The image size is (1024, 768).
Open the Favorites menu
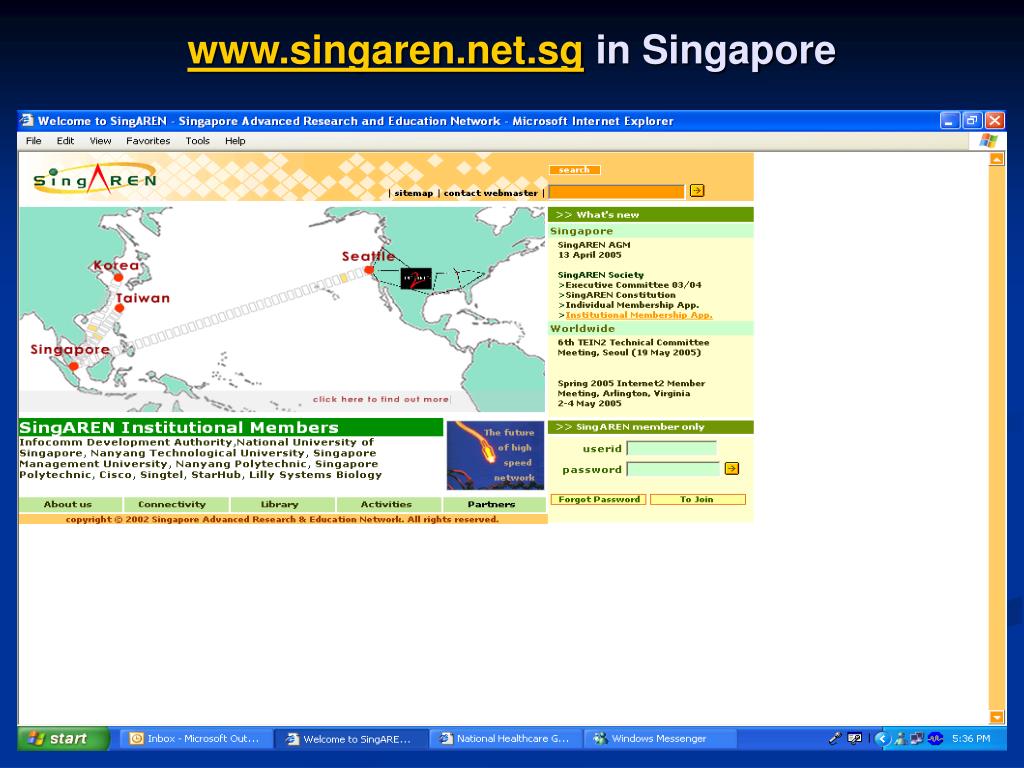[x=148, y=140]
